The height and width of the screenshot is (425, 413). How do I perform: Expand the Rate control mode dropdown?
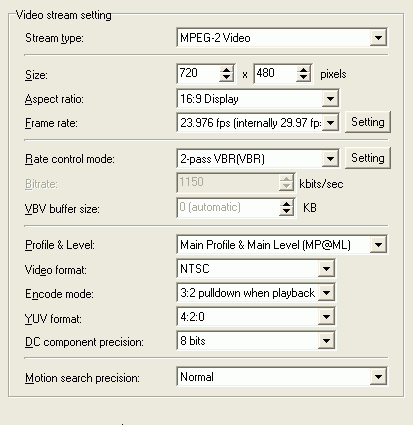tap(330, 159)
